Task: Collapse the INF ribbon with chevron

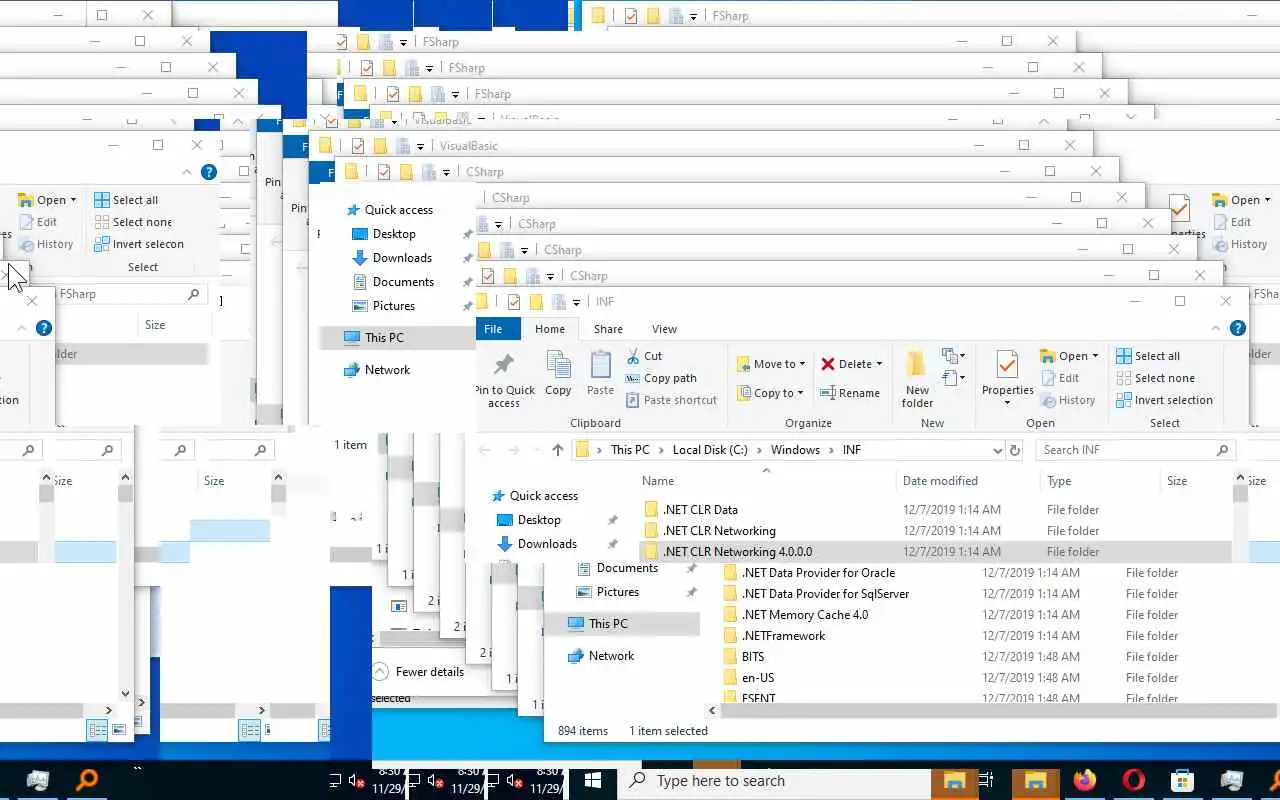Action: tap(1217, 328)
